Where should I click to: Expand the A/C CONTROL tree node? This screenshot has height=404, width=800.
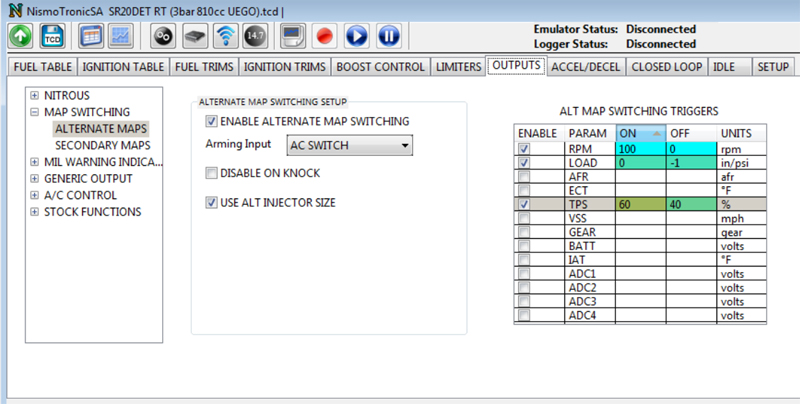coord(35,195)
